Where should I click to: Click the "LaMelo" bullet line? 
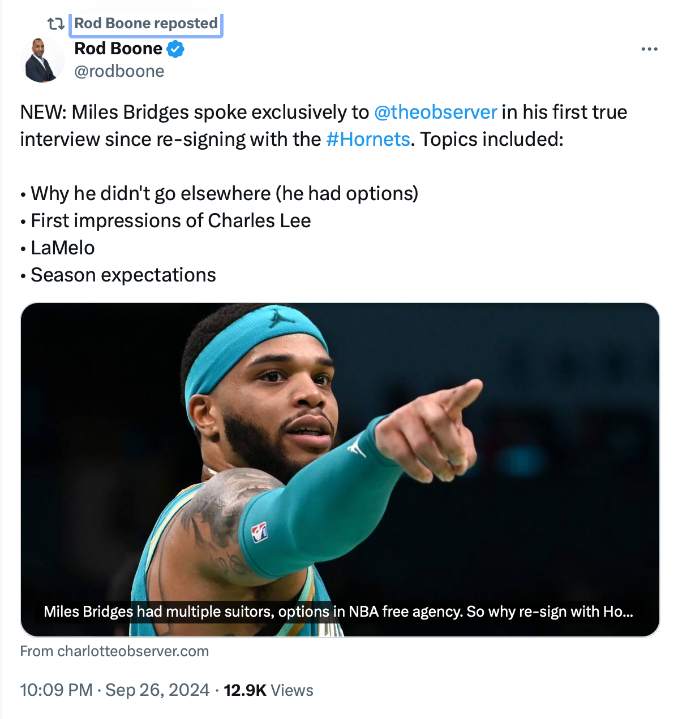point(62,247)
